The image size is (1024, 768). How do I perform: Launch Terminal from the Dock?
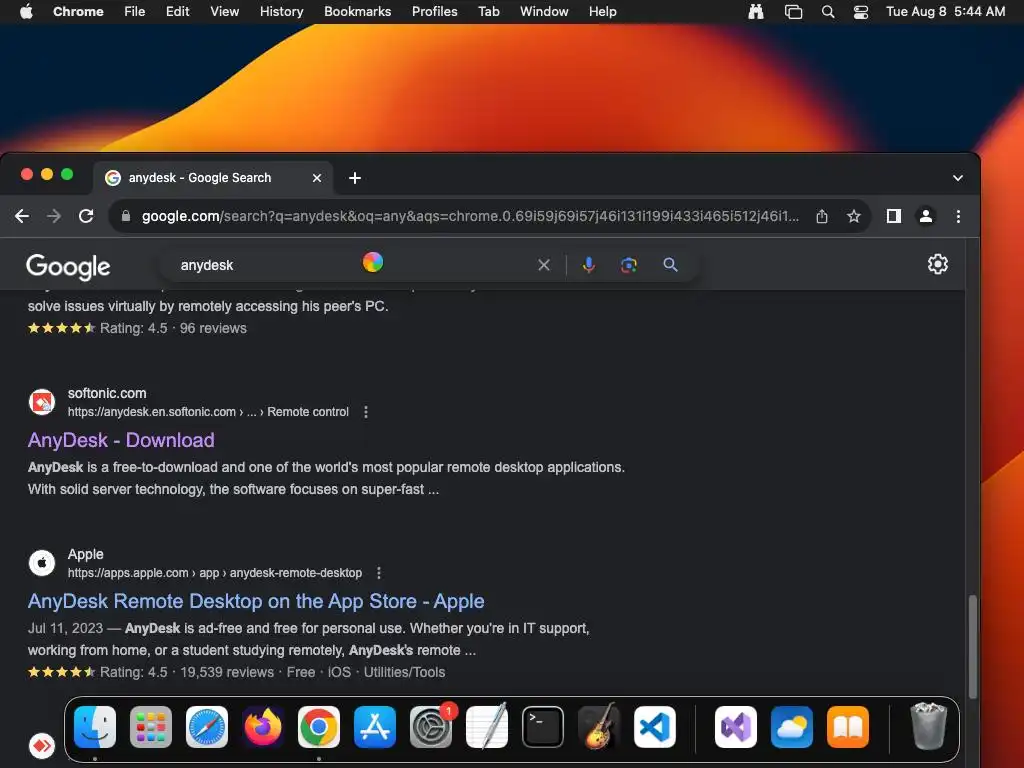pos(543,727)
